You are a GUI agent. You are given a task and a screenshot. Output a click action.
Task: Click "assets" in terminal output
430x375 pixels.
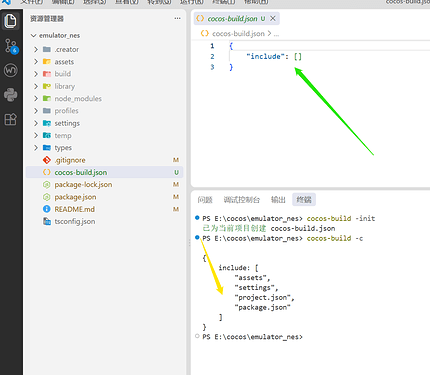[250, 278]
